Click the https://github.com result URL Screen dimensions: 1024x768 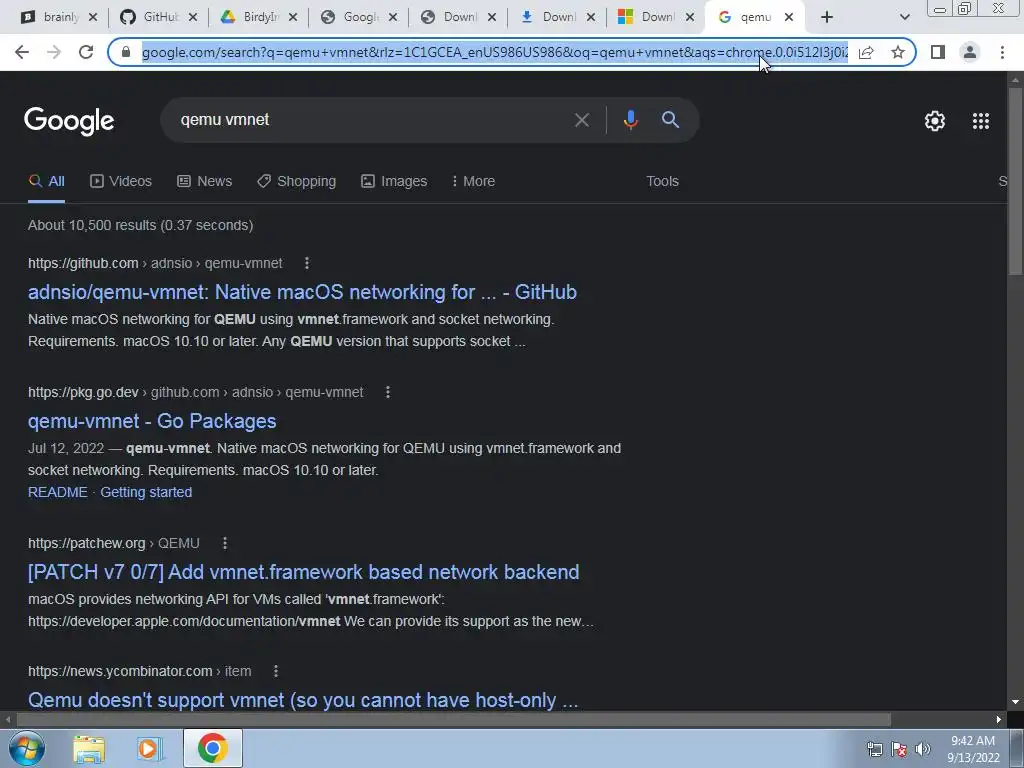pyautogui.click(x=155, y=263)
